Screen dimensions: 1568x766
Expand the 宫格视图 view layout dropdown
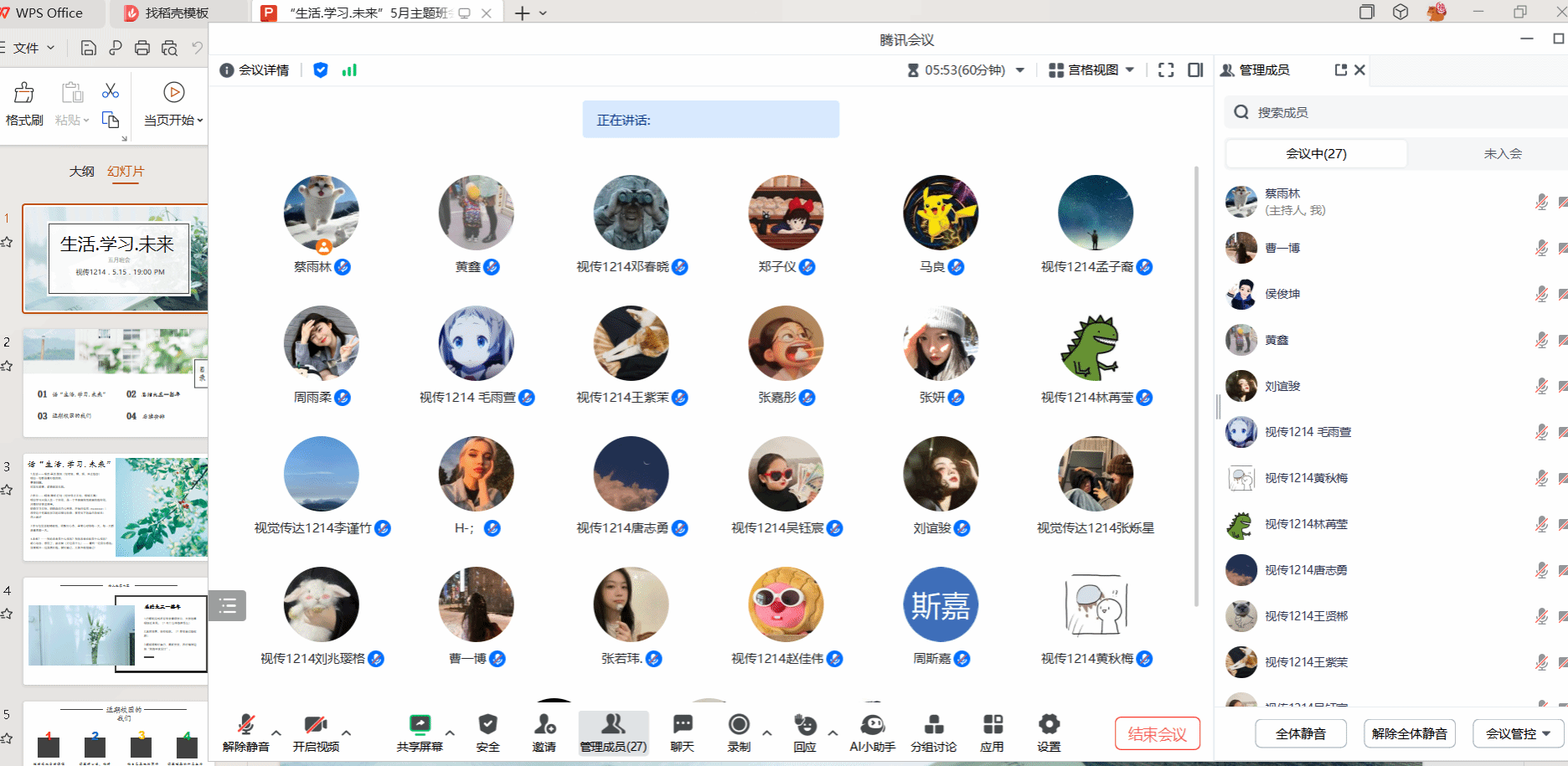[1092, 70]
